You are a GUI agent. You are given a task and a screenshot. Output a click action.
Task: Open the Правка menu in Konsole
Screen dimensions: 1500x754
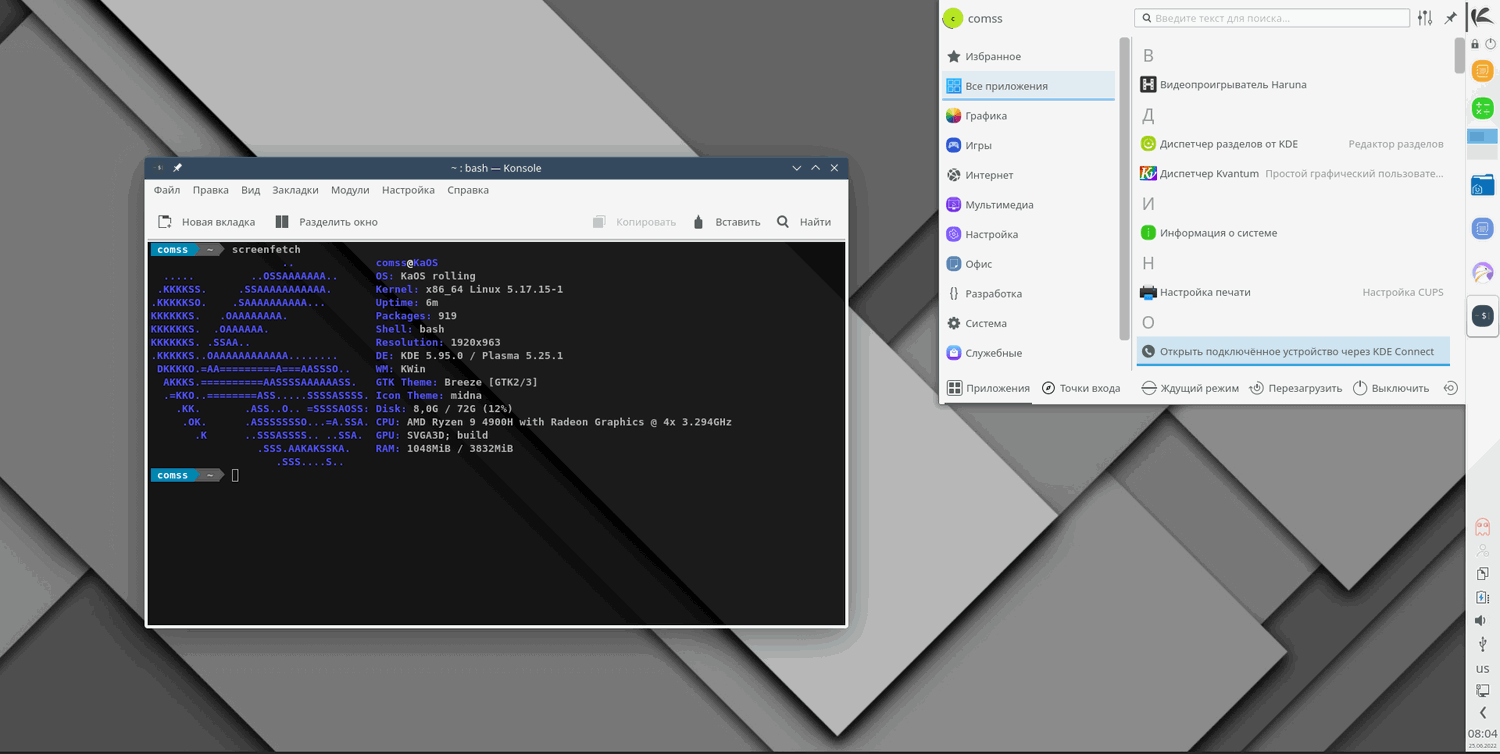tap(211, 190)
